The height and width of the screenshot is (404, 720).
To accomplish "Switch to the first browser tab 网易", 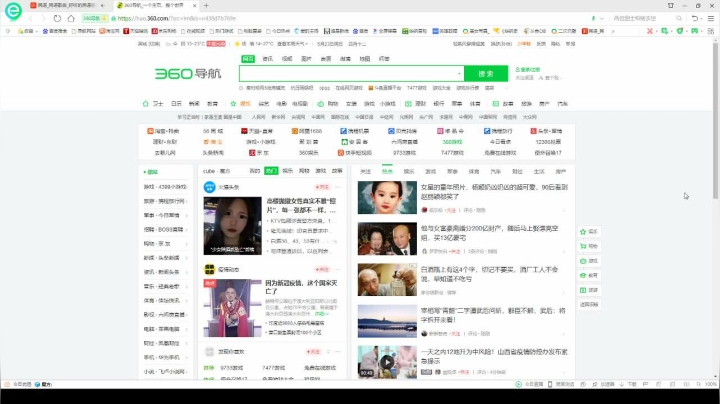I will coord(66,6).
